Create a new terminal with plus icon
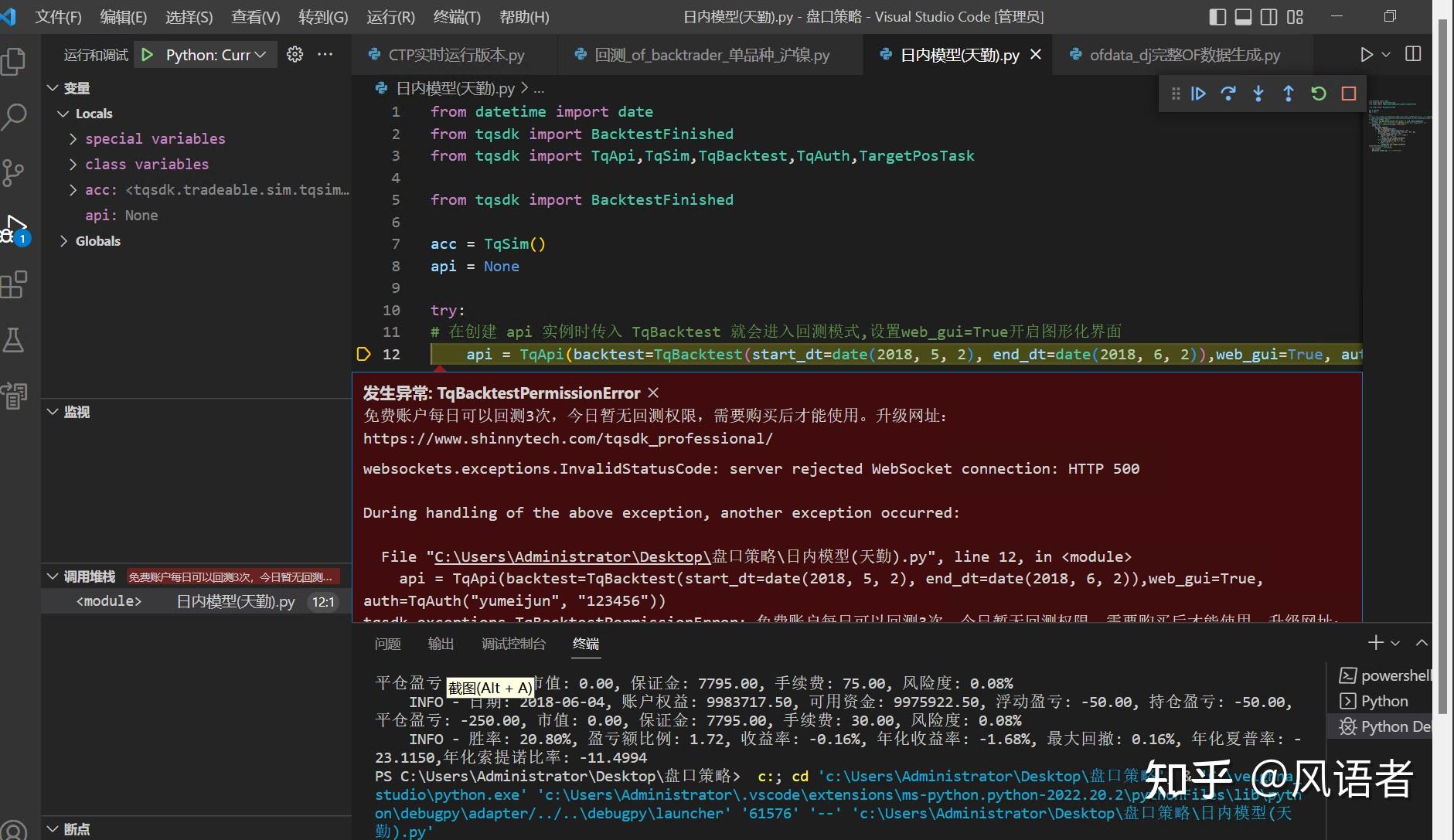The height and width of the screenshot is (840, 1454). (1376, 642)
